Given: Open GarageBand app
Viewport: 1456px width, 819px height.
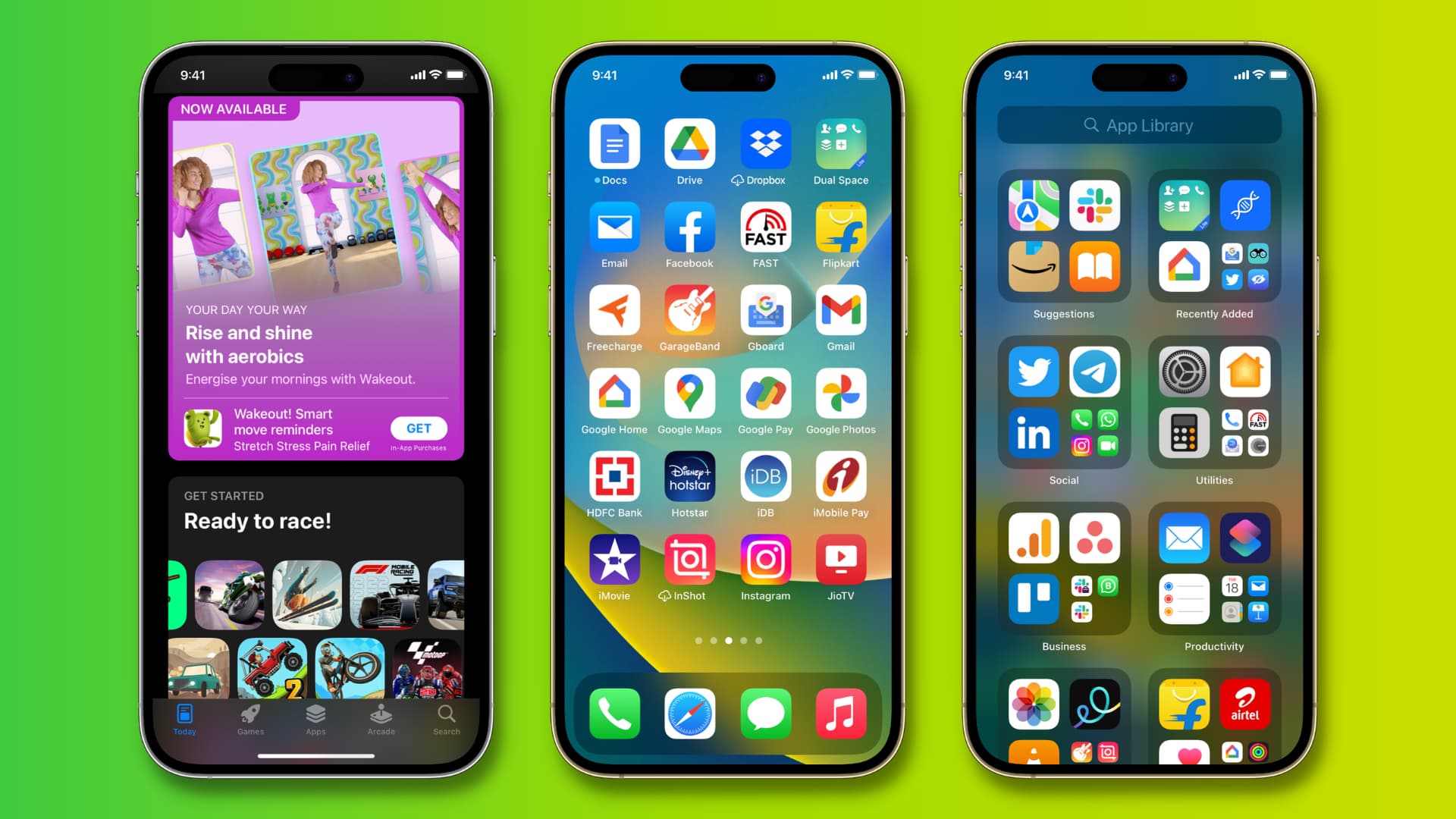Looking at the screenshot, I should coord(689,313).
